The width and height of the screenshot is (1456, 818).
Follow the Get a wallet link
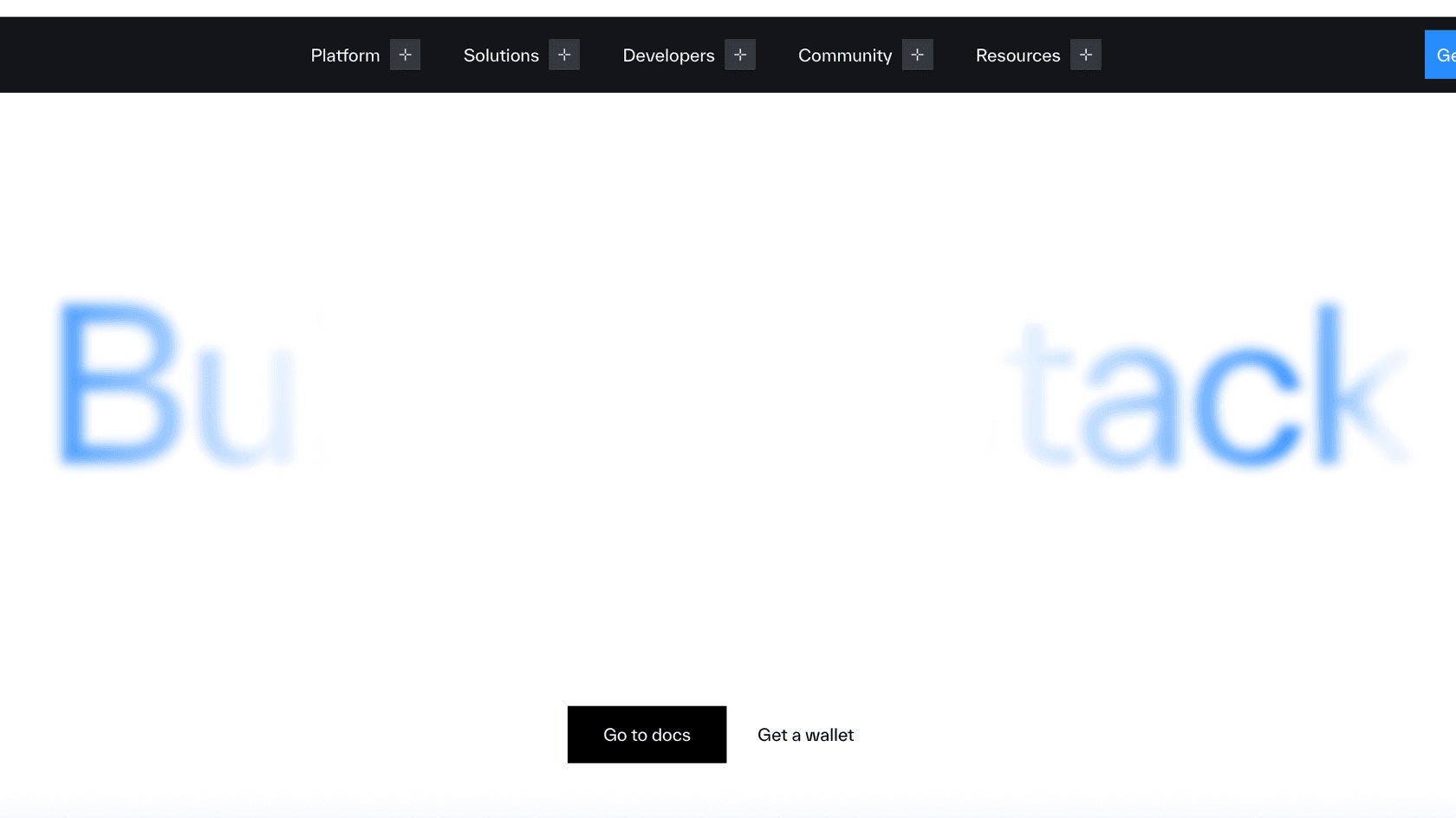[x=805, y=735]
